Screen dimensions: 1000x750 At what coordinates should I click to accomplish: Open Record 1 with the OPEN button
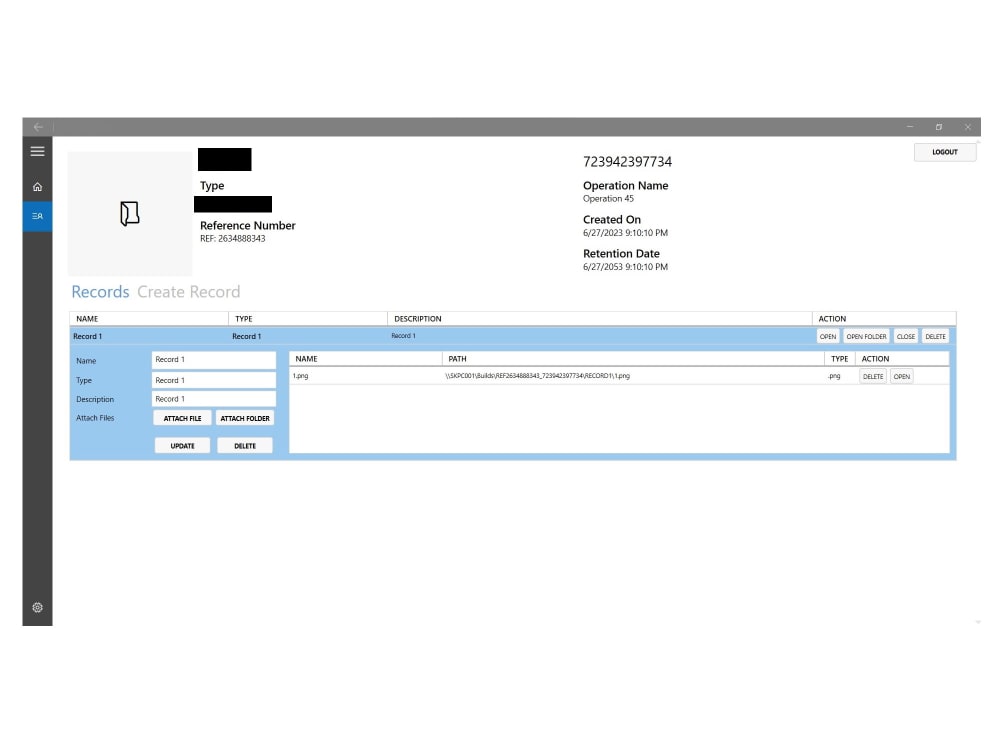coord(827,336)
